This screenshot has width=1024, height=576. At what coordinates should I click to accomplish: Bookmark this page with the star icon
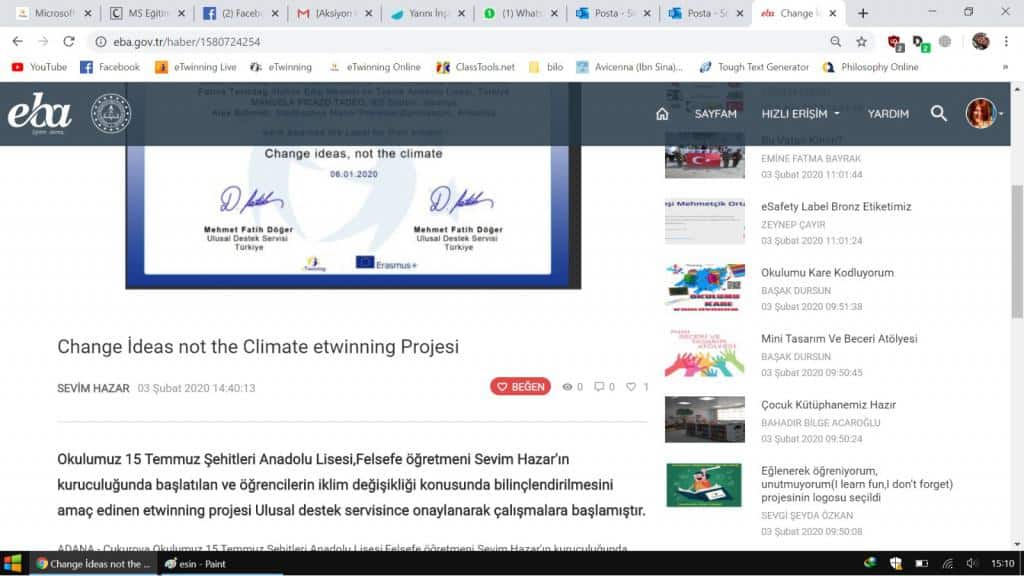click(861, 41)
